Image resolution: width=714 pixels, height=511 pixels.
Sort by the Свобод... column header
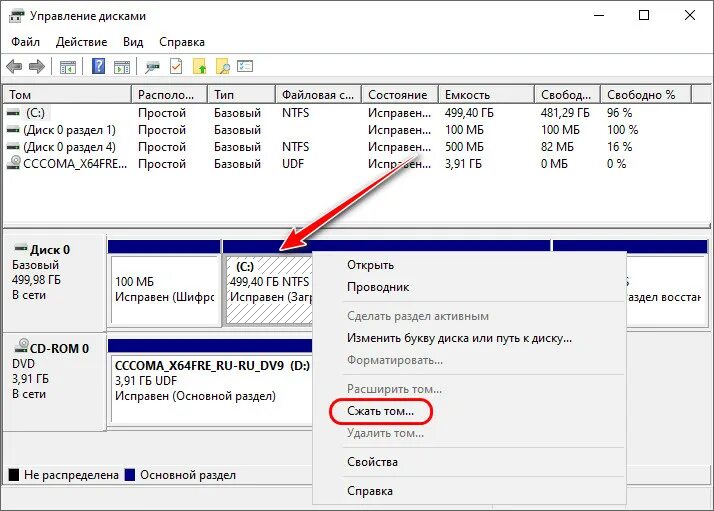(567, 94)
